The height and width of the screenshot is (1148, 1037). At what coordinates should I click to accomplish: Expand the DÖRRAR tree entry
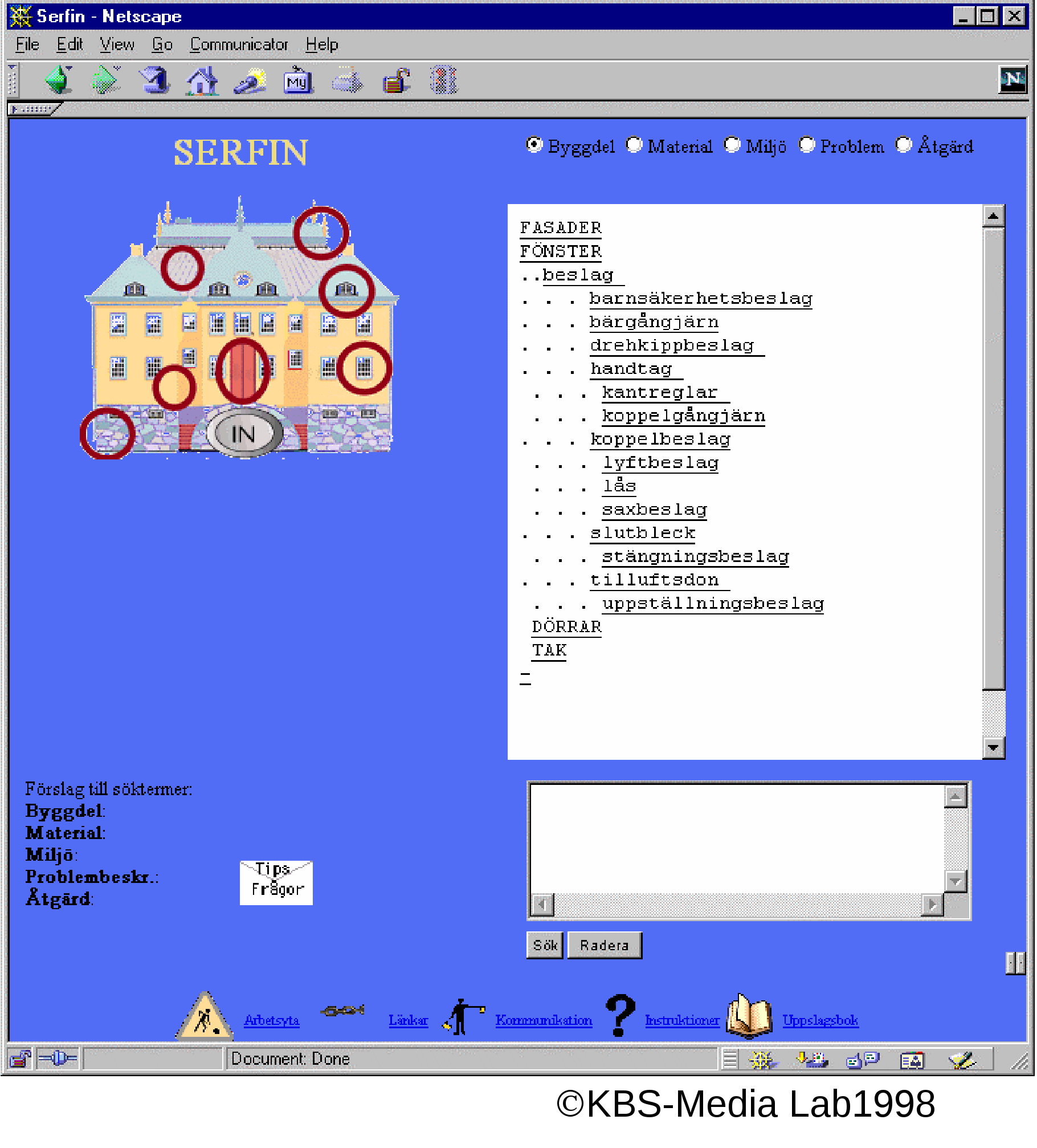click(x=566, y=627)
